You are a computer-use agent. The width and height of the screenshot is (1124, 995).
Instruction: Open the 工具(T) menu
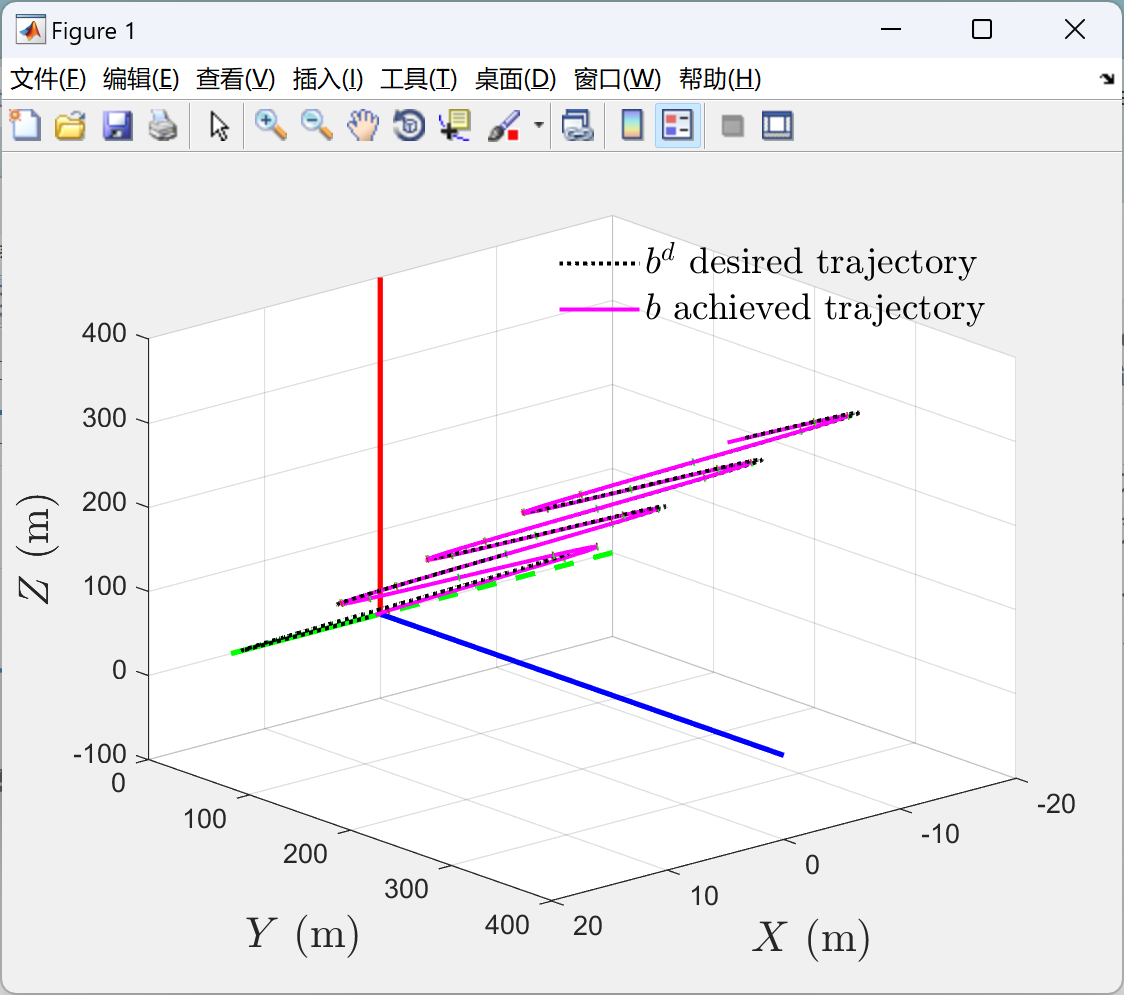click(419, 79)
